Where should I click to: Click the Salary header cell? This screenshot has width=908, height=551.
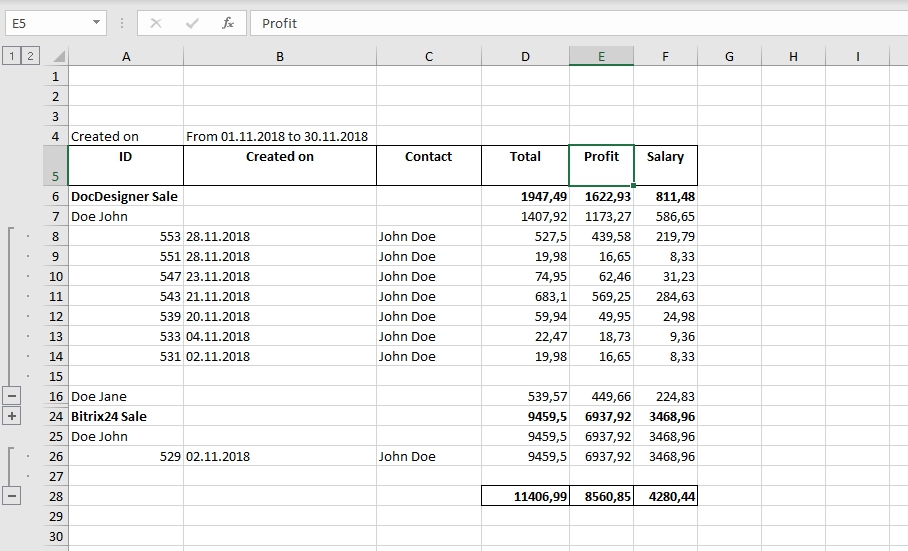(665, 166)
